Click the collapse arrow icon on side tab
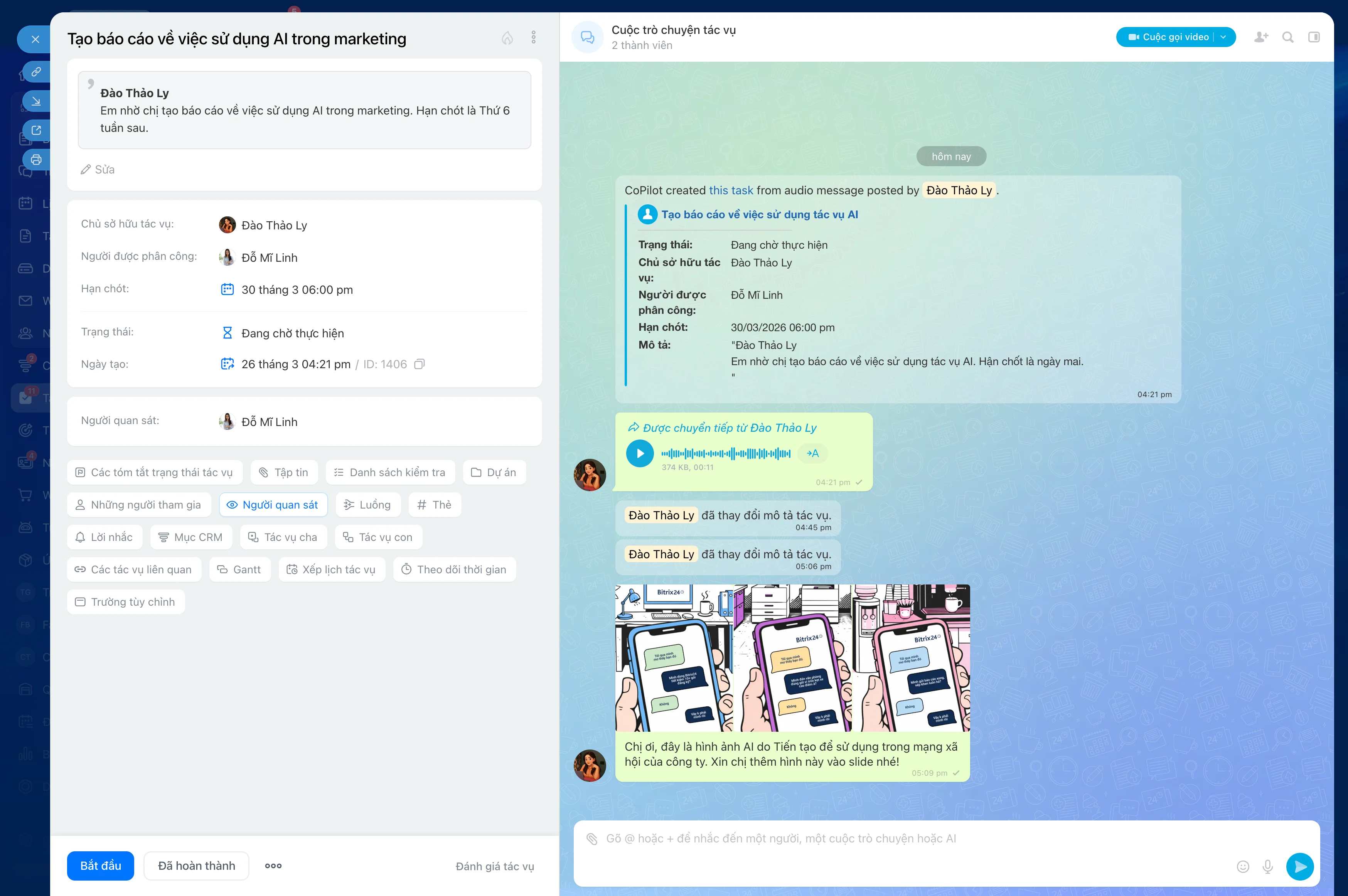The height and width of the screenshot is (896, 1348). [36, 101]
